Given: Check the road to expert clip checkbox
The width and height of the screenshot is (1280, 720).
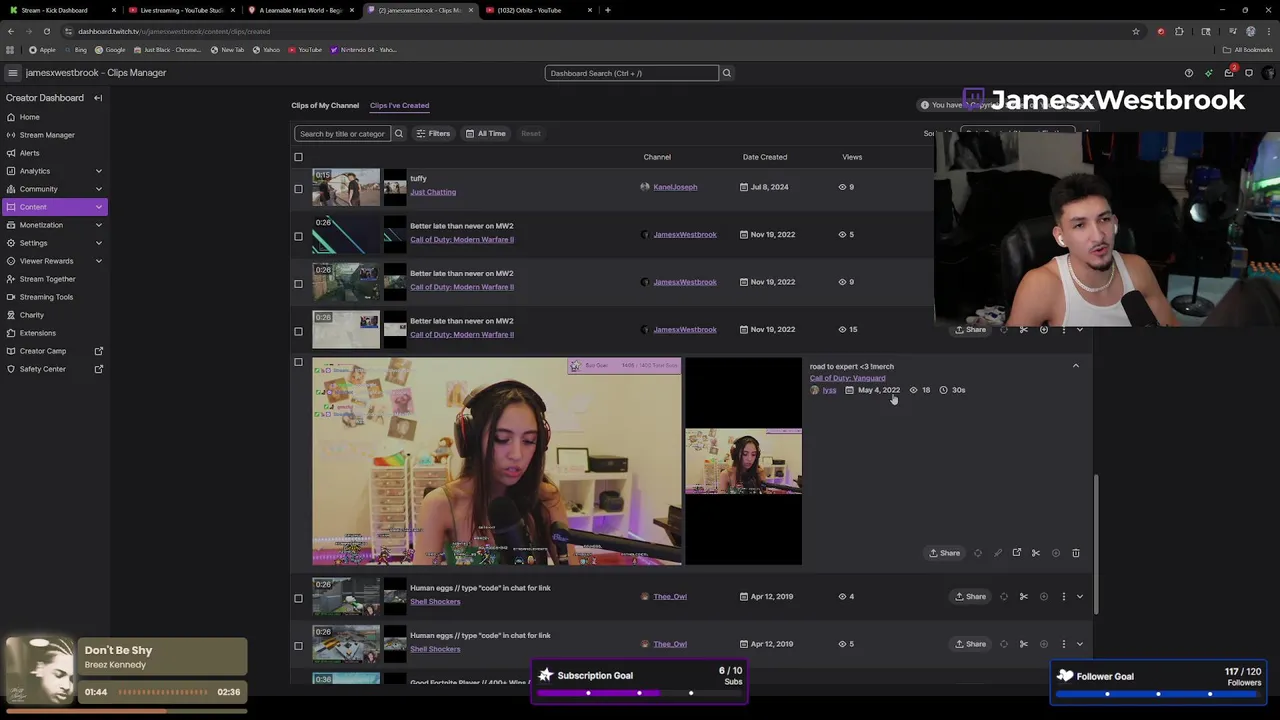Looking at the screenshot, I should click(x=298, y=362).
